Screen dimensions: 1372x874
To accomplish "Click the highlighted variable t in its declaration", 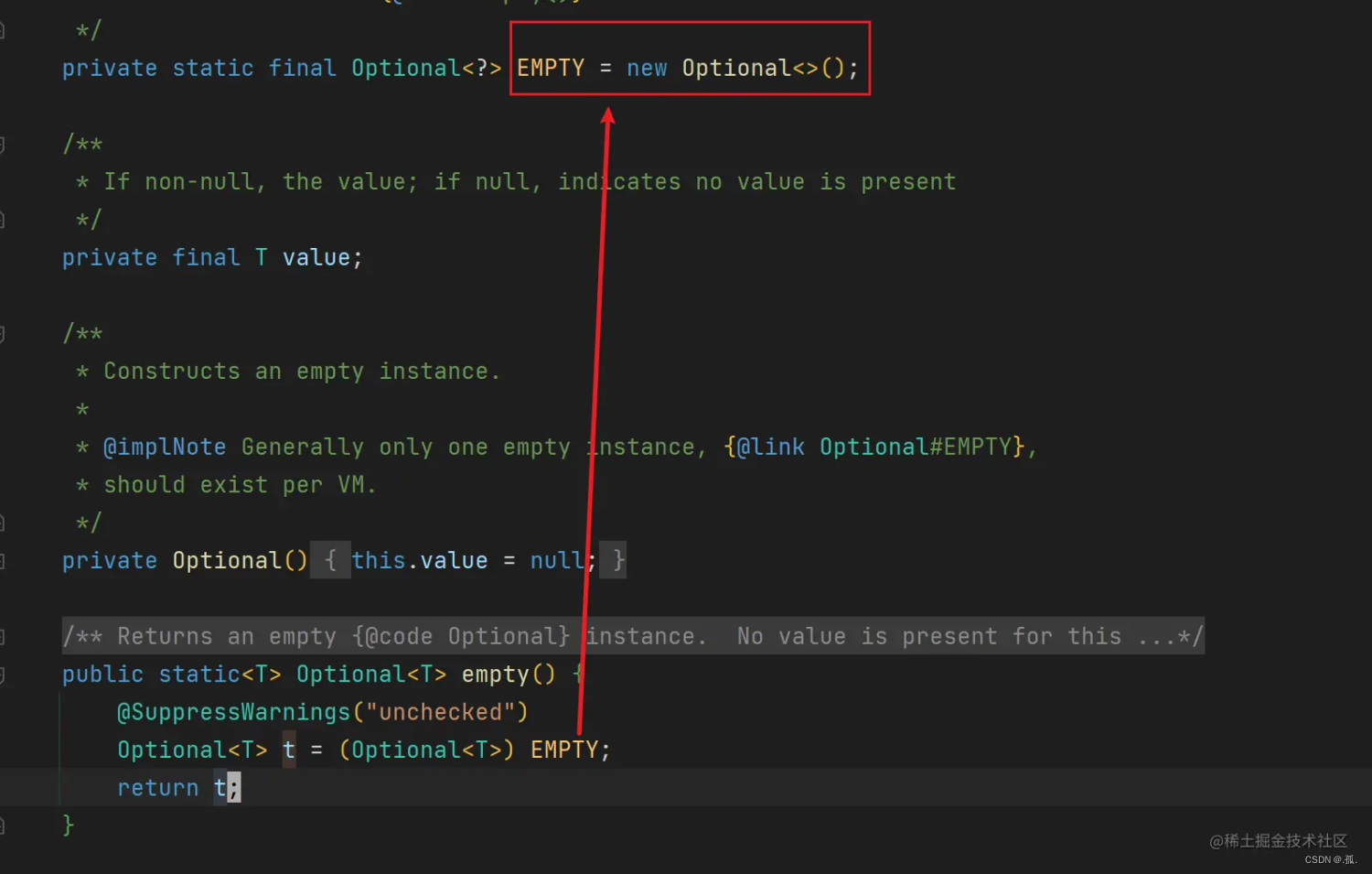I will (289, 750).
